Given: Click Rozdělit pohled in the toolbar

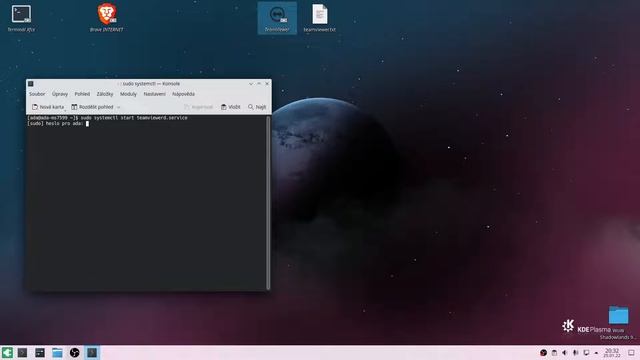Looking at the screenshot, I should tap(93, 107).
